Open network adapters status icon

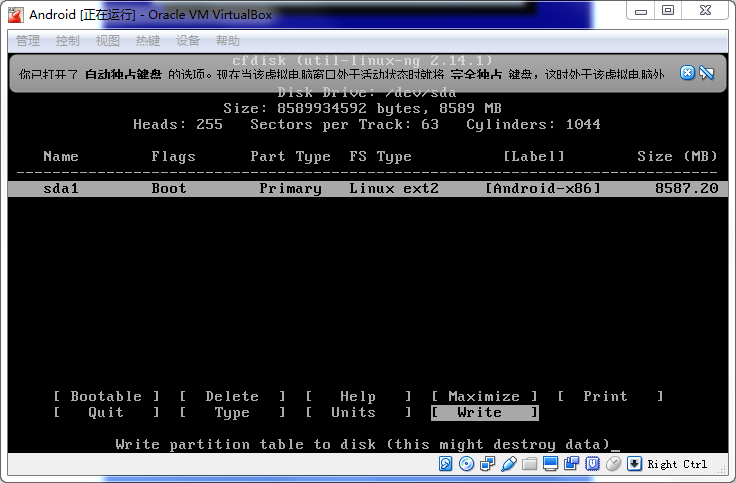pyautogui.click(x=488, y=464)
